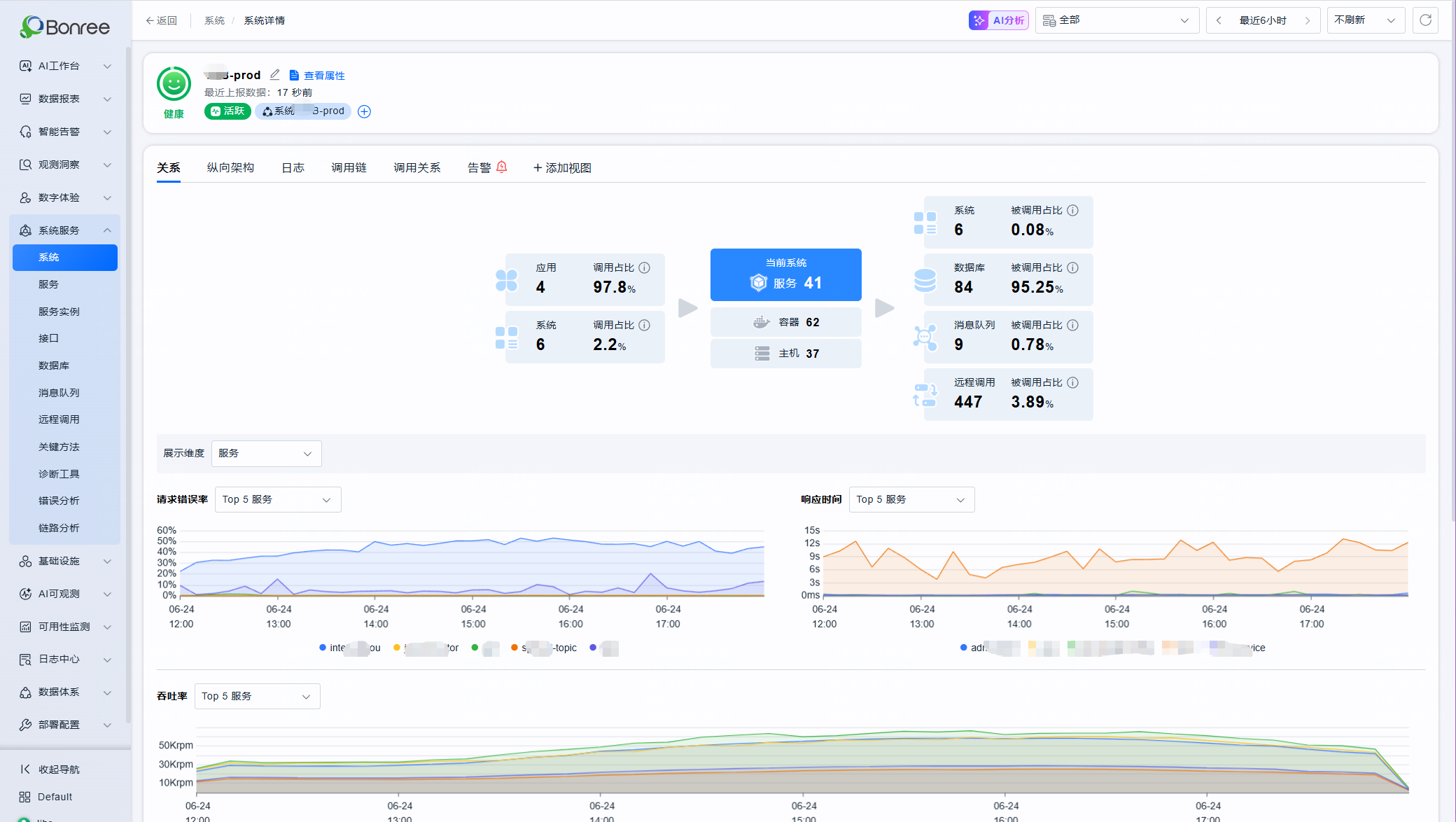Toggle the 'inte...ou' series in error rate legend
This screenshot has height=822, width=1456.
(350, 648)
